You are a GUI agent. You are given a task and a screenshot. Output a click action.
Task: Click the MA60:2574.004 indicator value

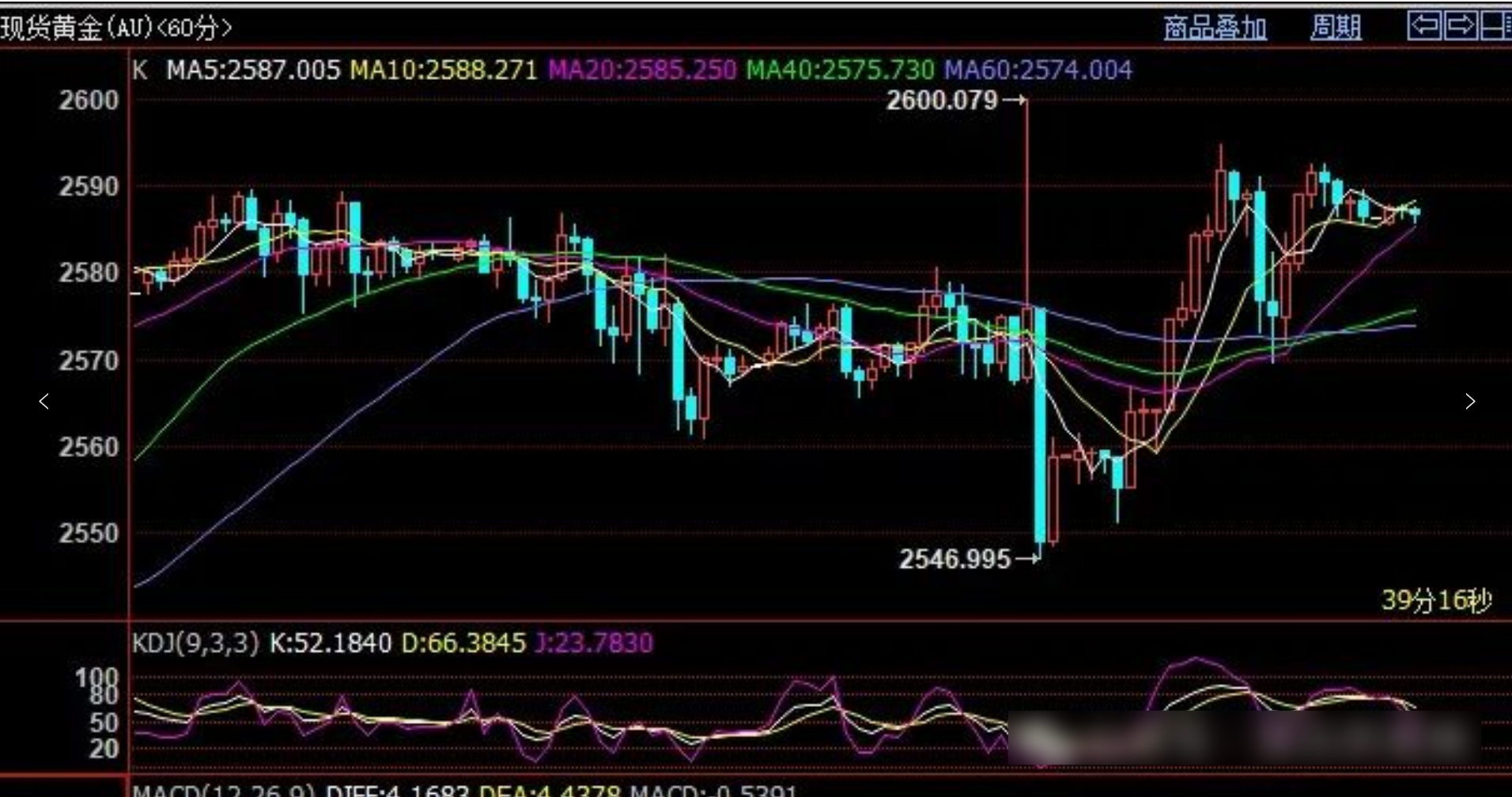1038,70
